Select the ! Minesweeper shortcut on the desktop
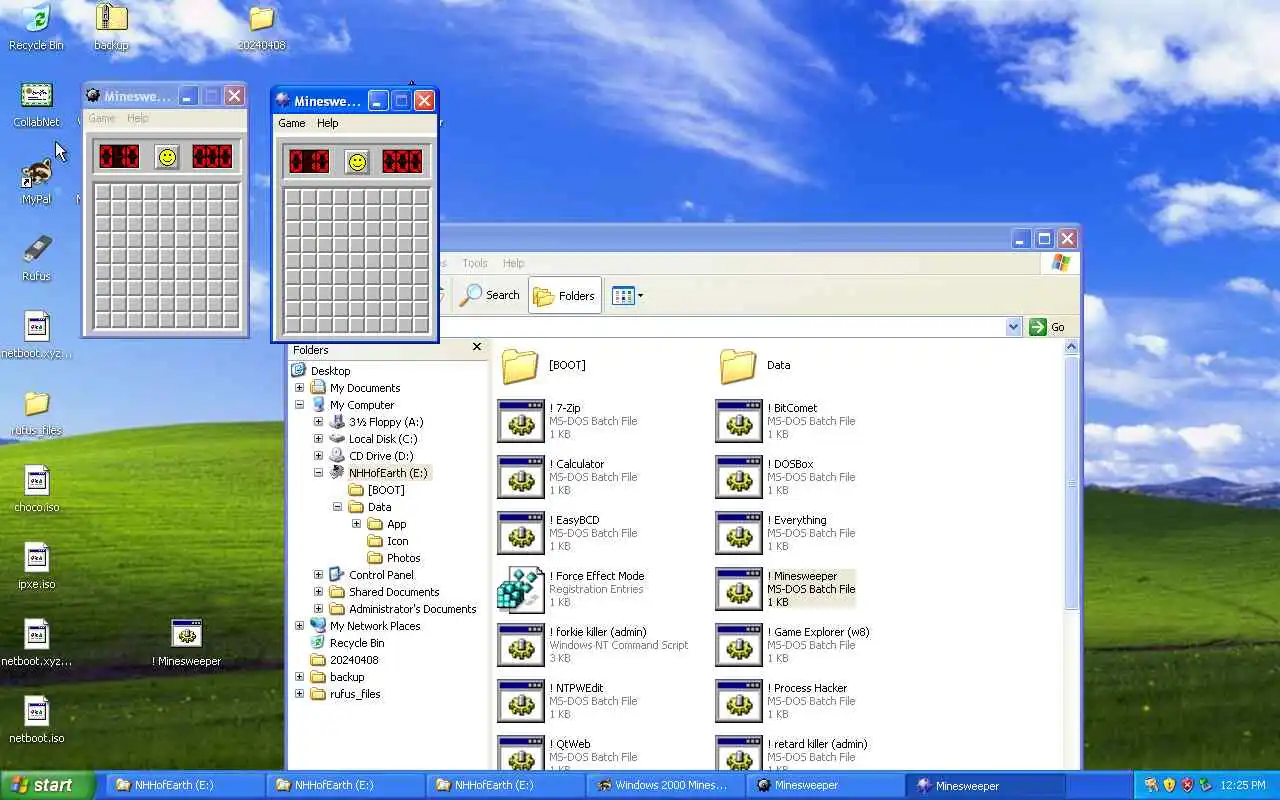 coord(187,643)
